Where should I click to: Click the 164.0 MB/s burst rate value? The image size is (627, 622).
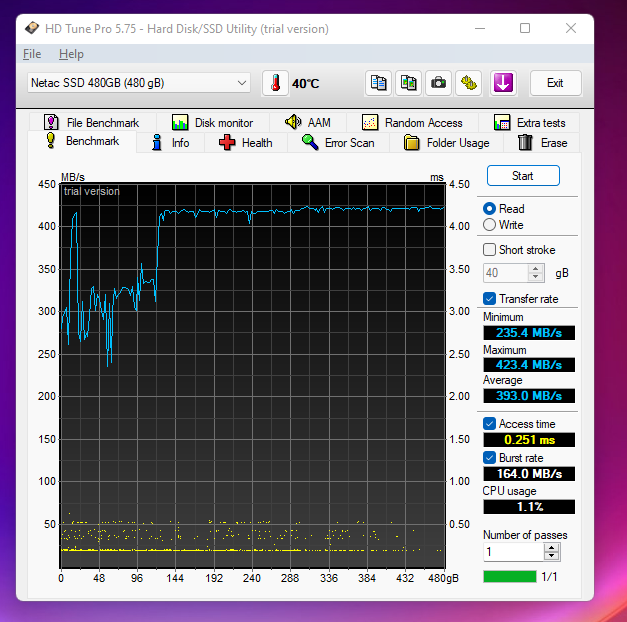click(x=529, y=474)
